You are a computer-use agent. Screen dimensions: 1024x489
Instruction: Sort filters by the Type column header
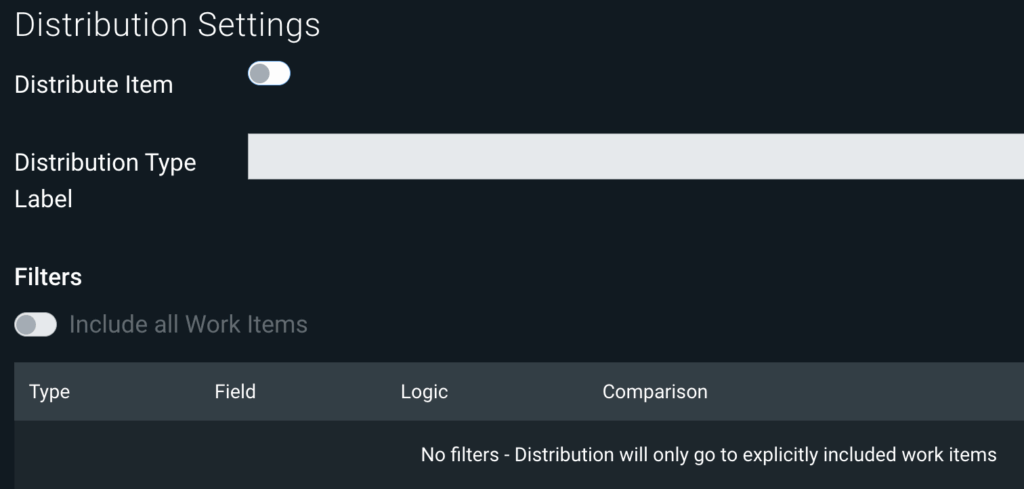coord(50,392)
